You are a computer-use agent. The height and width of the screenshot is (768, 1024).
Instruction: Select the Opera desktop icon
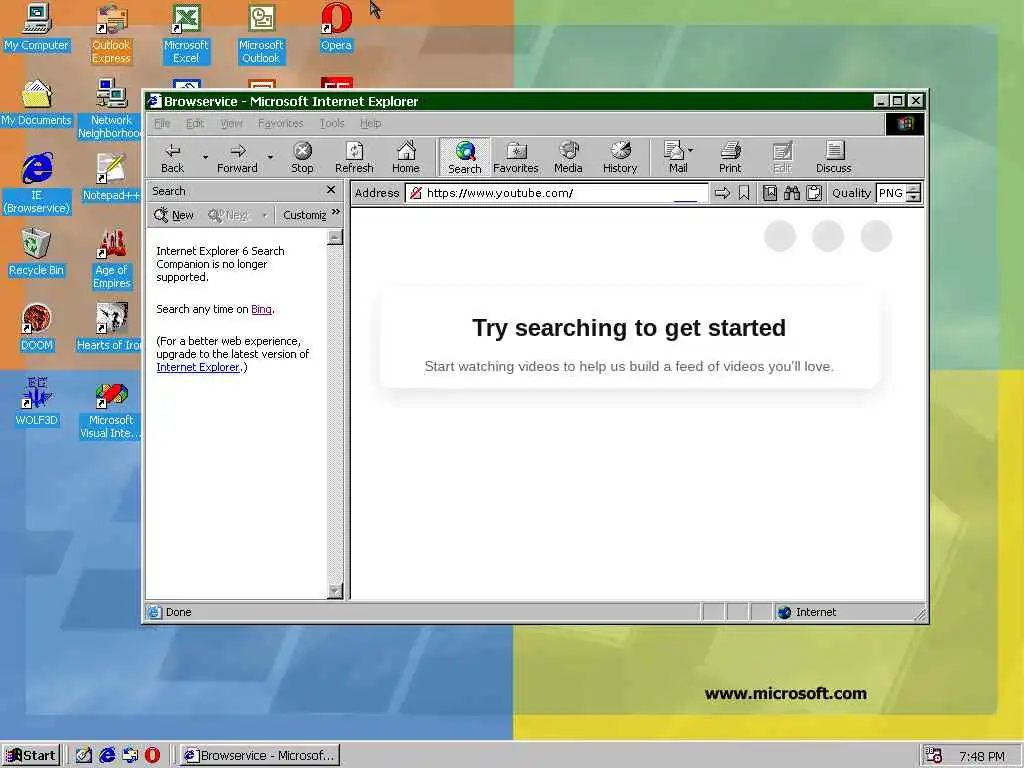[x=336, y=27]
